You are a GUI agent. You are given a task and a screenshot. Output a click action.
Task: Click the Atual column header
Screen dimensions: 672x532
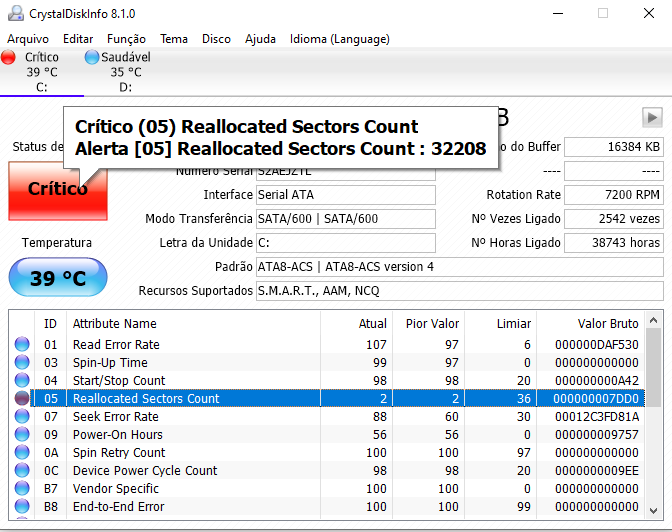(x=356, y=323)
